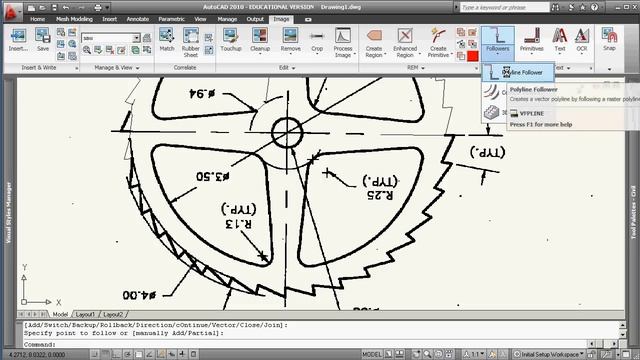Click the Process Image tool

(343, 42)
